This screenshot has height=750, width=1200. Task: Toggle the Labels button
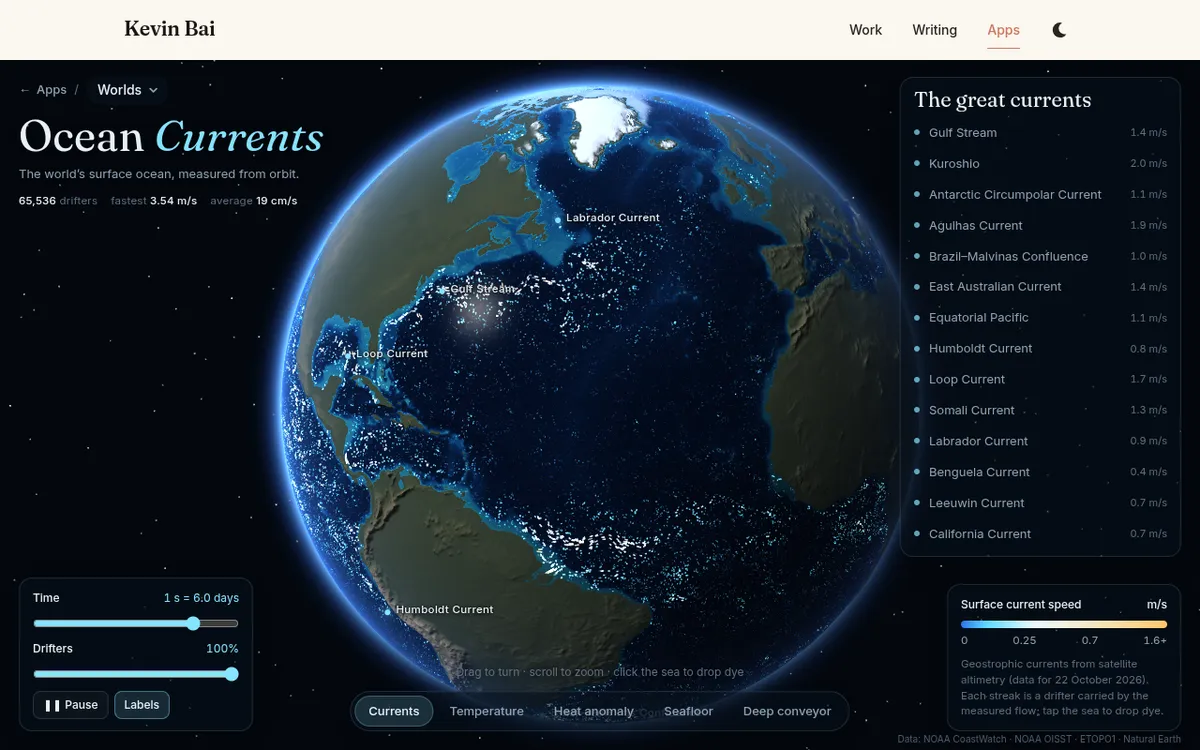142,705
